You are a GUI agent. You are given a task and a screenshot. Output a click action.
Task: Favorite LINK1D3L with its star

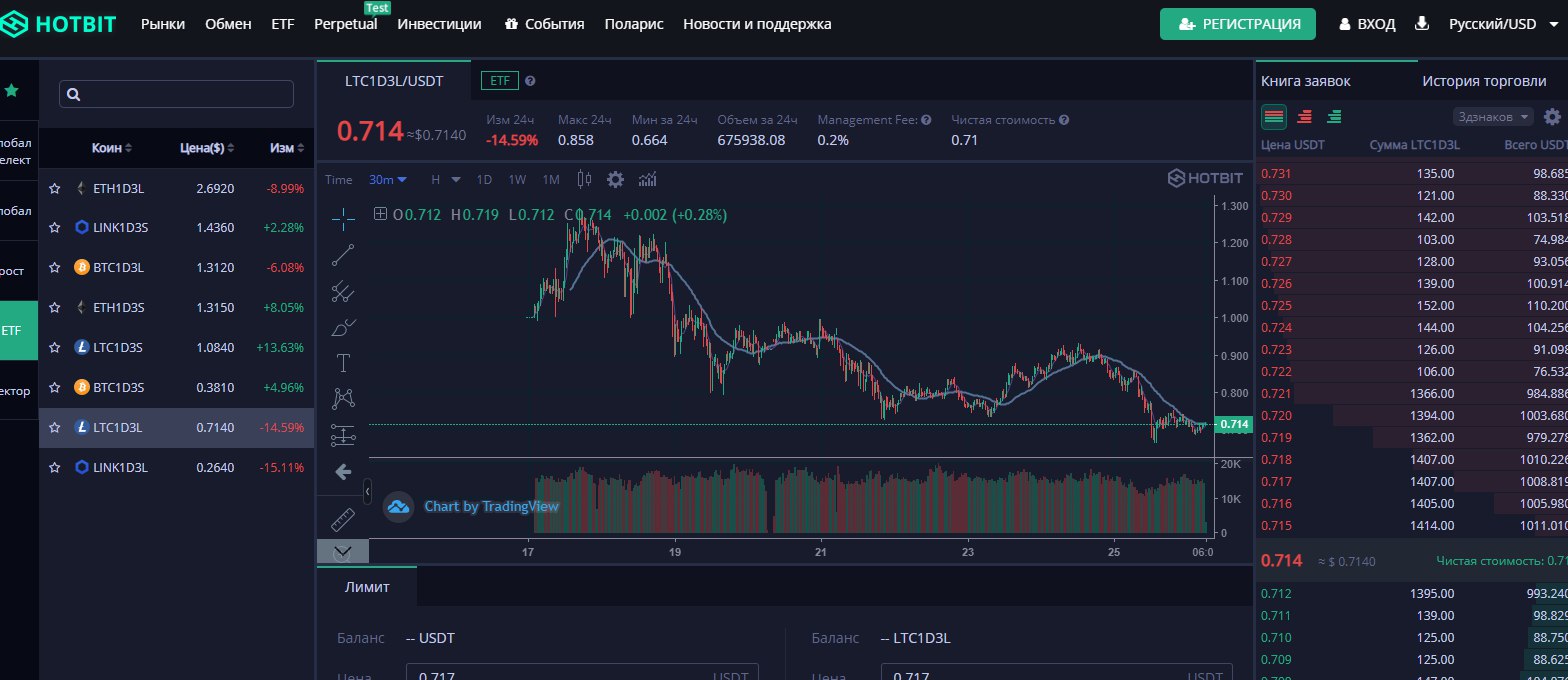pos(55,468)
